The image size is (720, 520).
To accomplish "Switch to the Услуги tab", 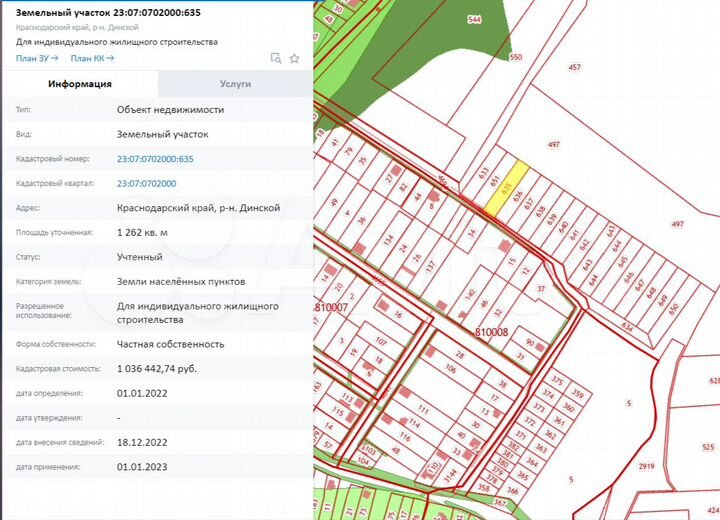I will click(x=235, y=84).
